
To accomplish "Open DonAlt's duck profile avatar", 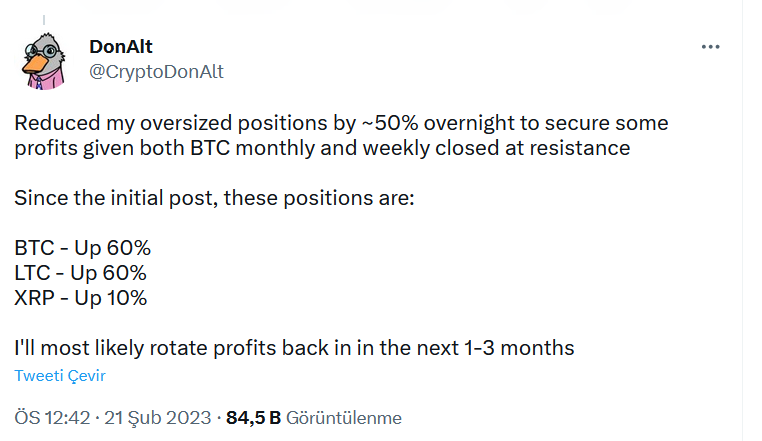I will [x=43, y=61].
